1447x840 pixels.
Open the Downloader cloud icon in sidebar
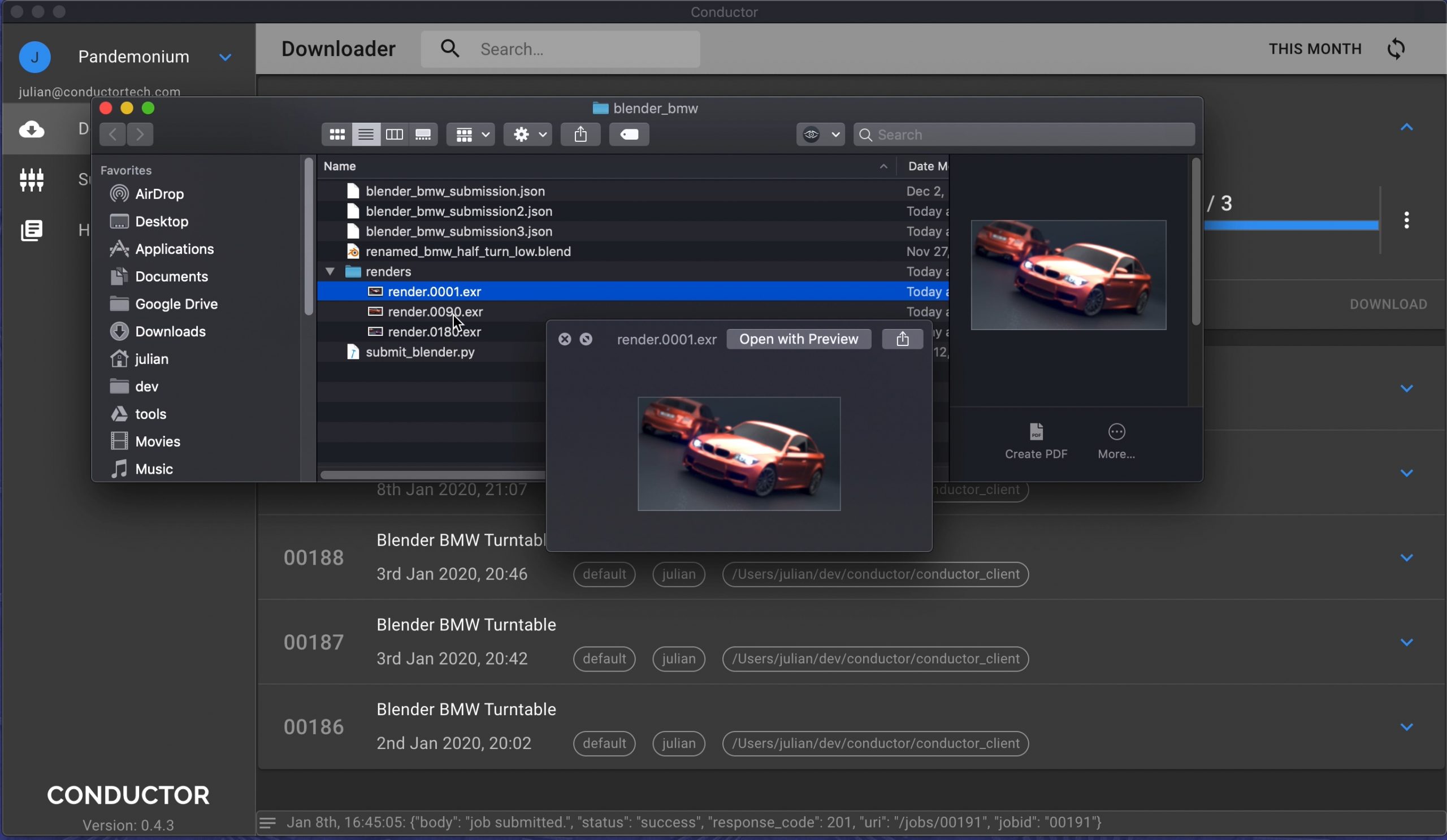click(x=32, y=129)
